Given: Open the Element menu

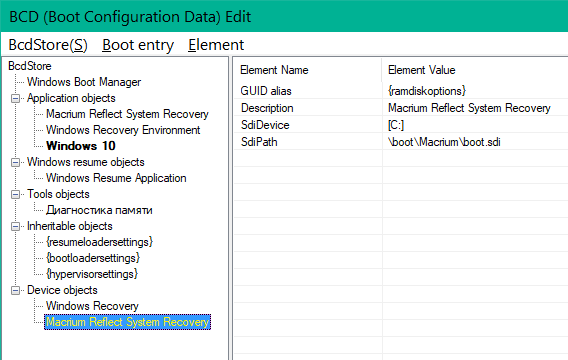Looking at the screenshot, I should pyautogui.click(x=216, y=45).
